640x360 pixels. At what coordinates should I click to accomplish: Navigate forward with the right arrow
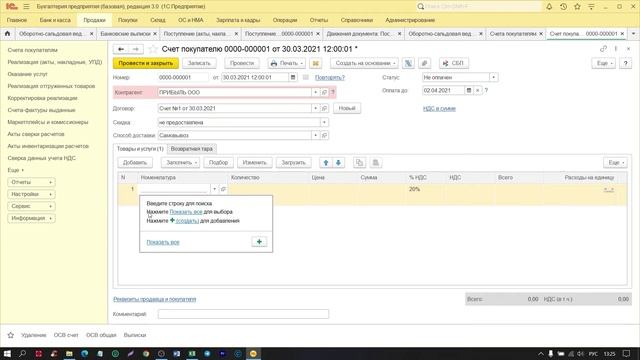click(x=136, y=49)
